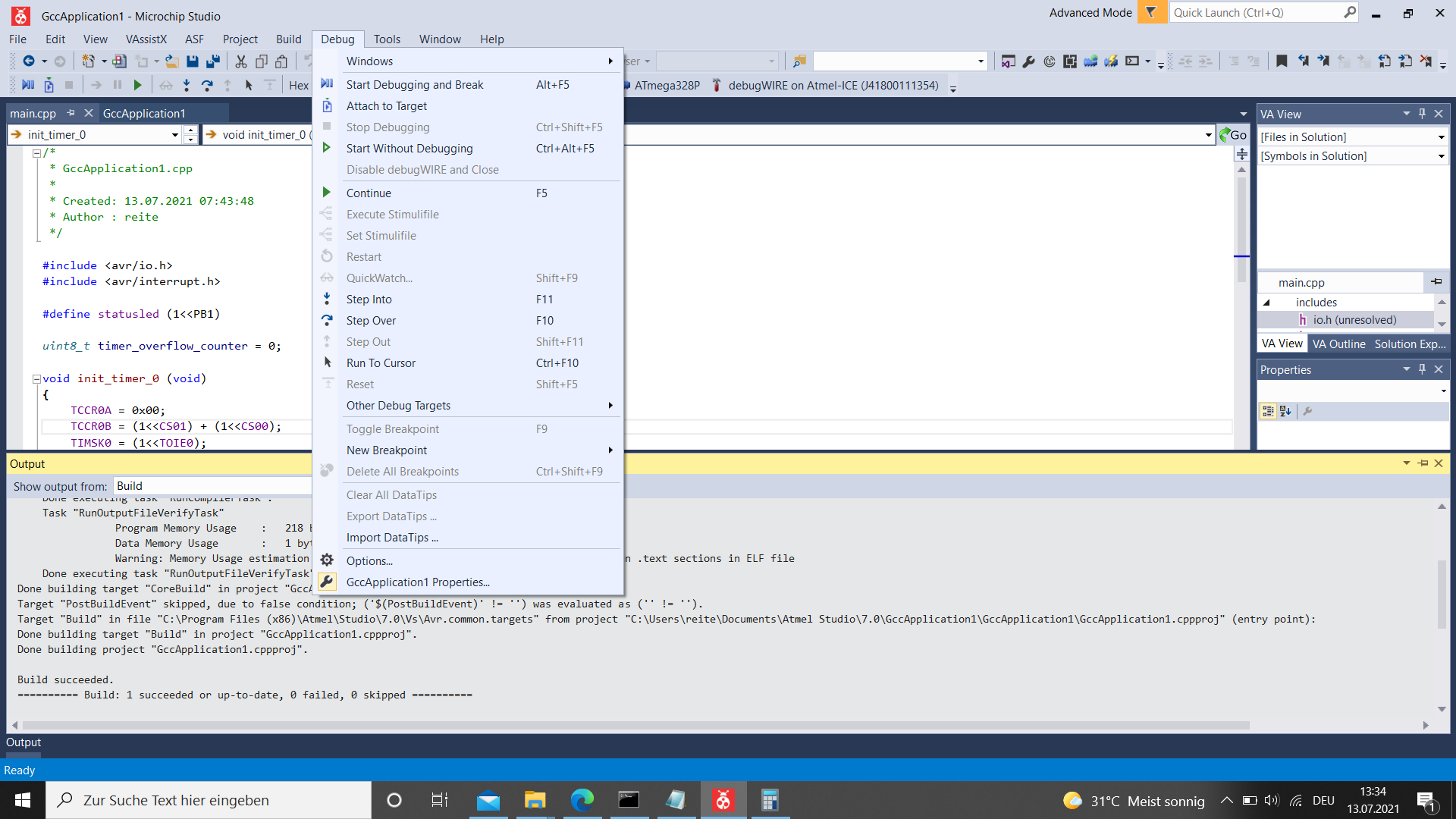The width and height of the screenshot is (1456, 819).
Task: Click the Run To Cursor toolbar icon
Action: click(249, 85)
